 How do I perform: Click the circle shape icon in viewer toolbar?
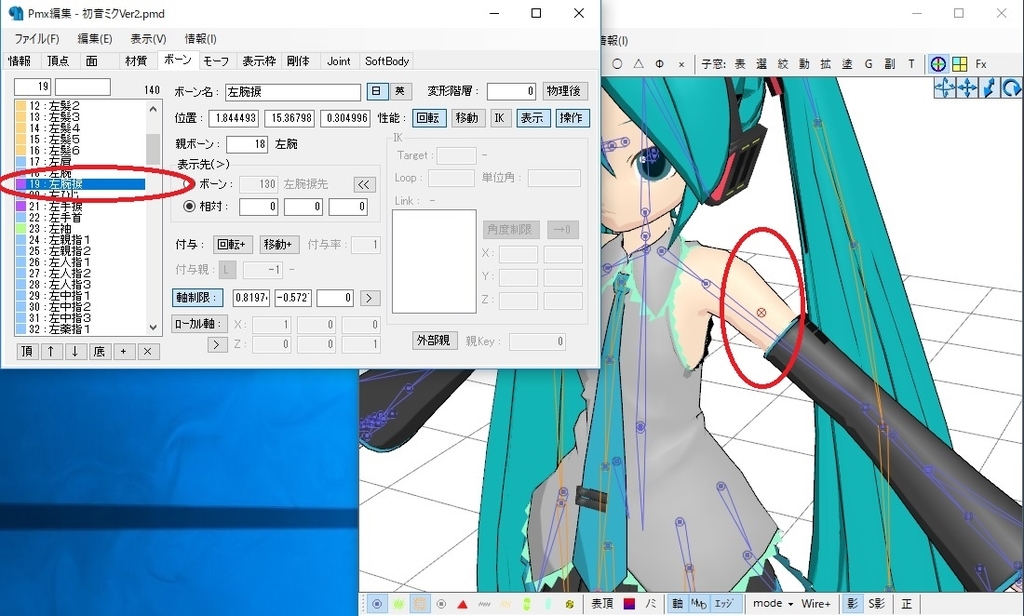tap(617, 64)
